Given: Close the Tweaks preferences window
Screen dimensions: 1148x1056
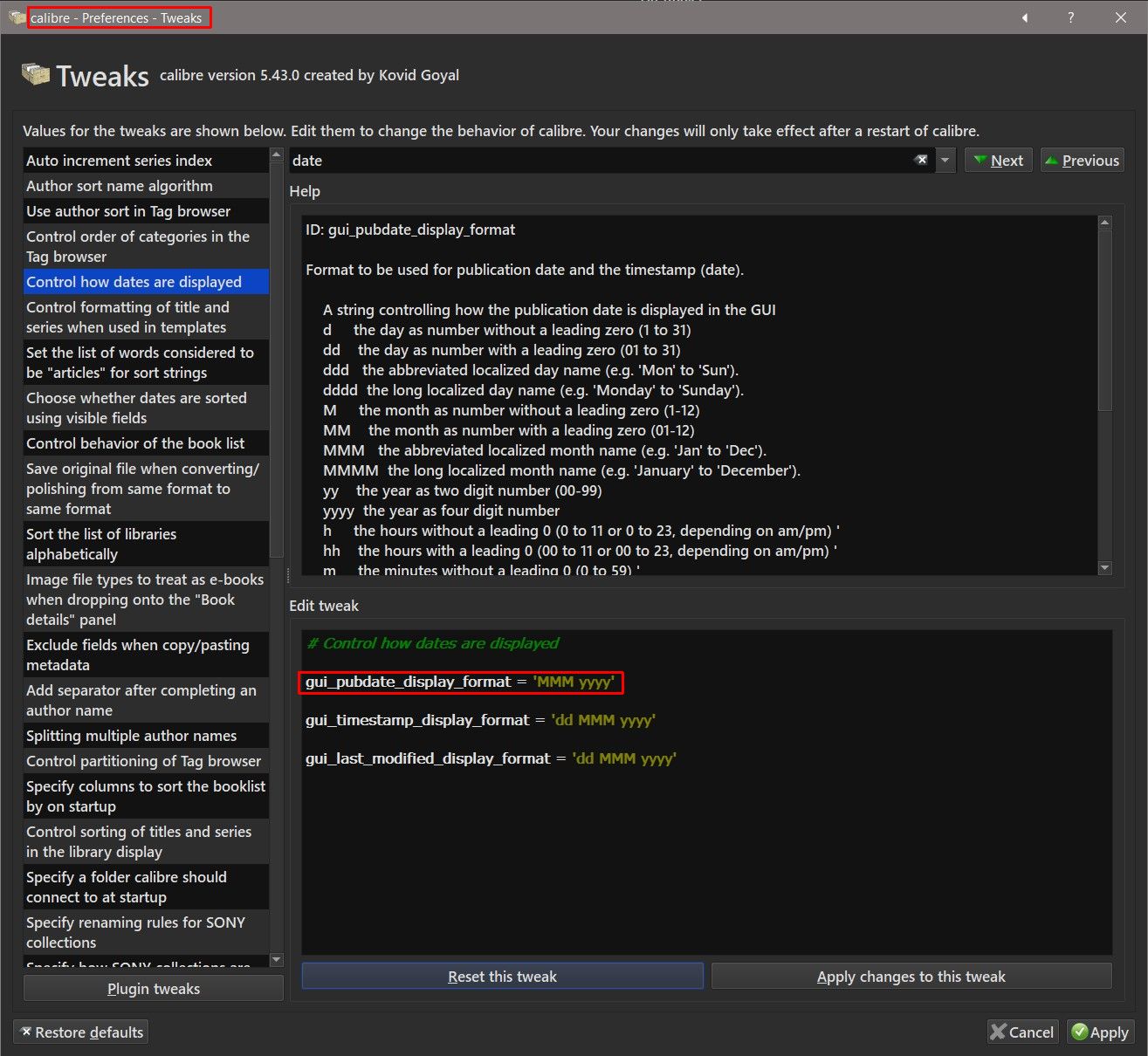Looking at the screenshot, I should tap(1121, 17).
